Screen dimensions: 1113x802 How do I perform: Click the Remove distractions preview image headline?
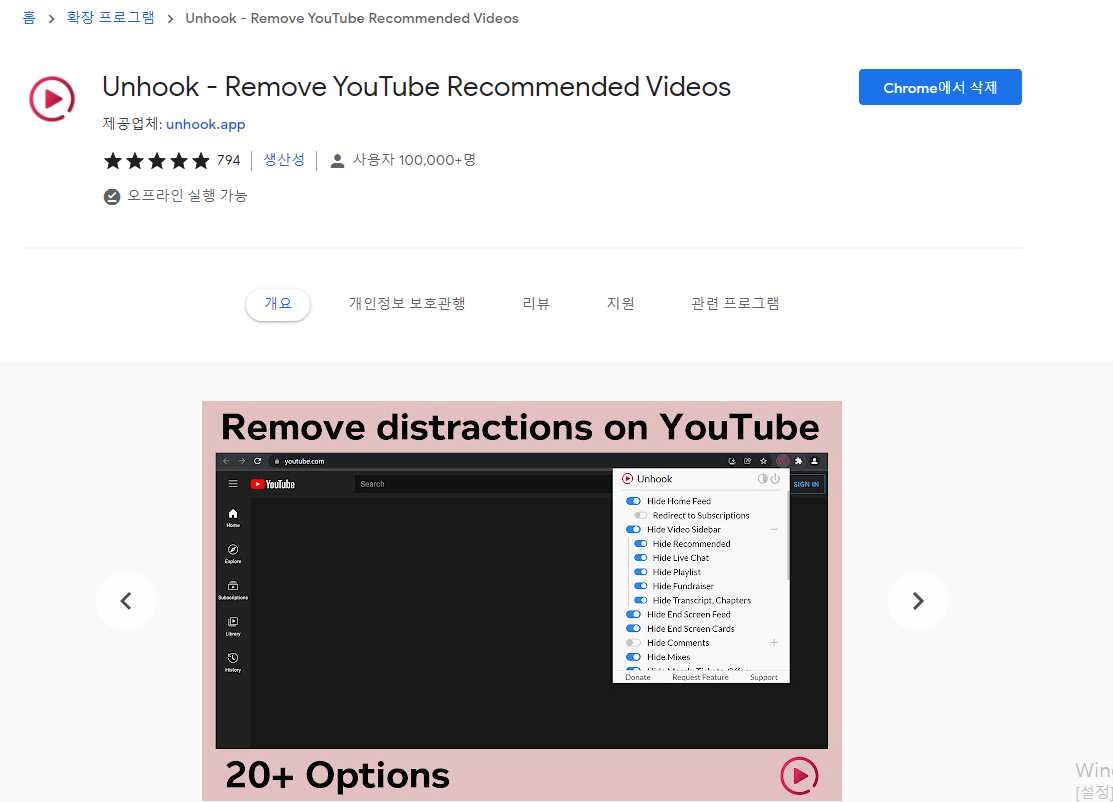click(x=520, y=427)
